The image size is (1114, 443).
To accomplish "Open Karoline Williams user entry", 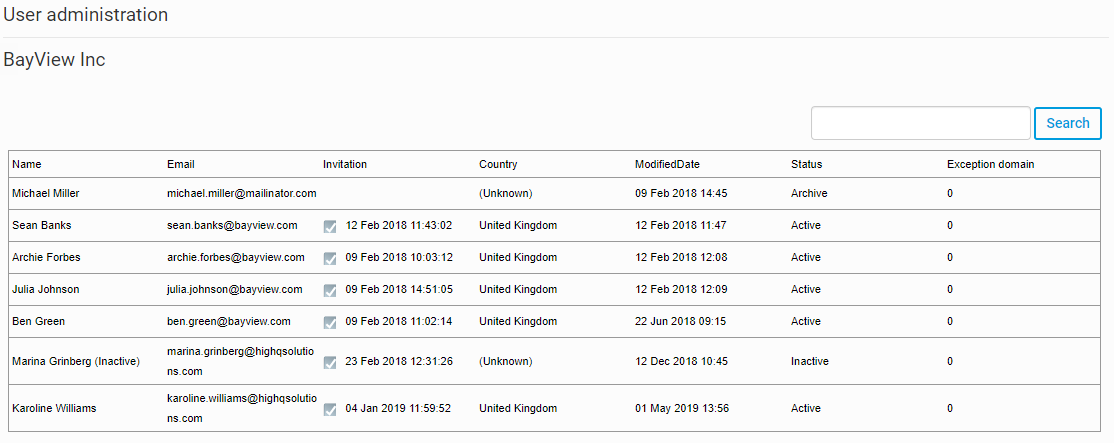I will 54,408.
